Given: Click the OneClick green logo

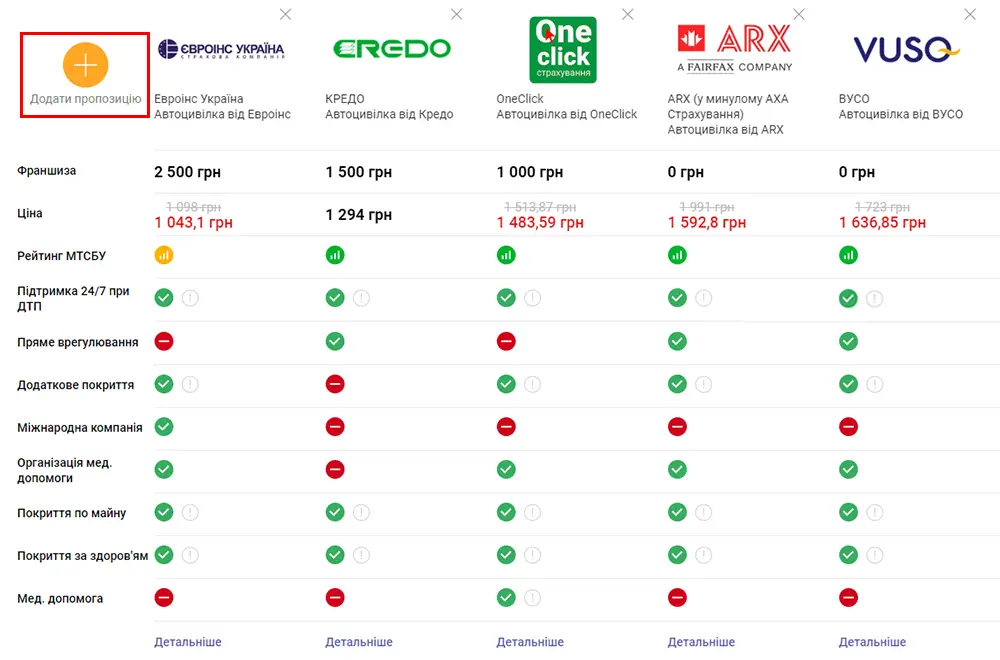Looking at the screenshot, I should coord(562,49).
